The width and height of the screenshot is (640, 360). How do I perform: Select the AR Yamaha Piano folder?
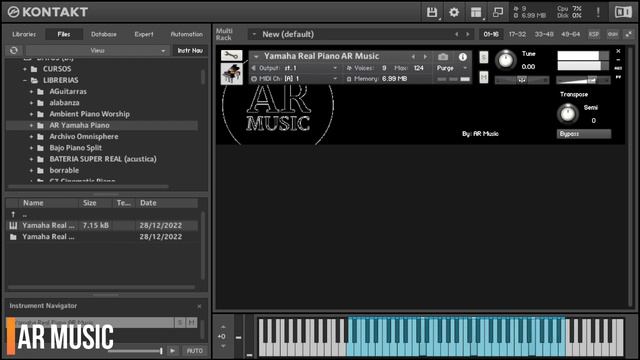pyautogui.click(x=102, y=125)
